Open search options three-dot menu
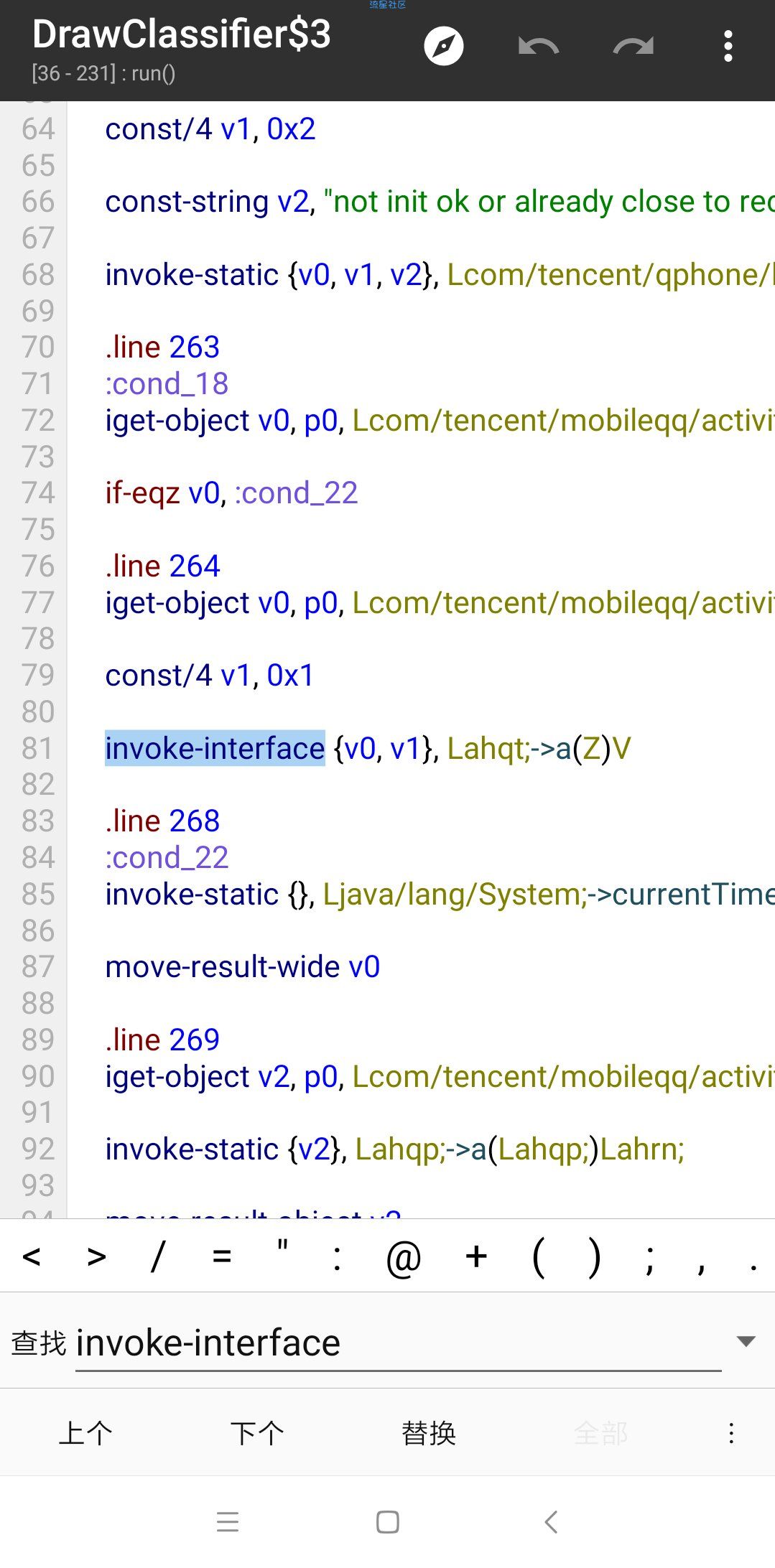775x1568 pixels. [x=731, y=1433]
